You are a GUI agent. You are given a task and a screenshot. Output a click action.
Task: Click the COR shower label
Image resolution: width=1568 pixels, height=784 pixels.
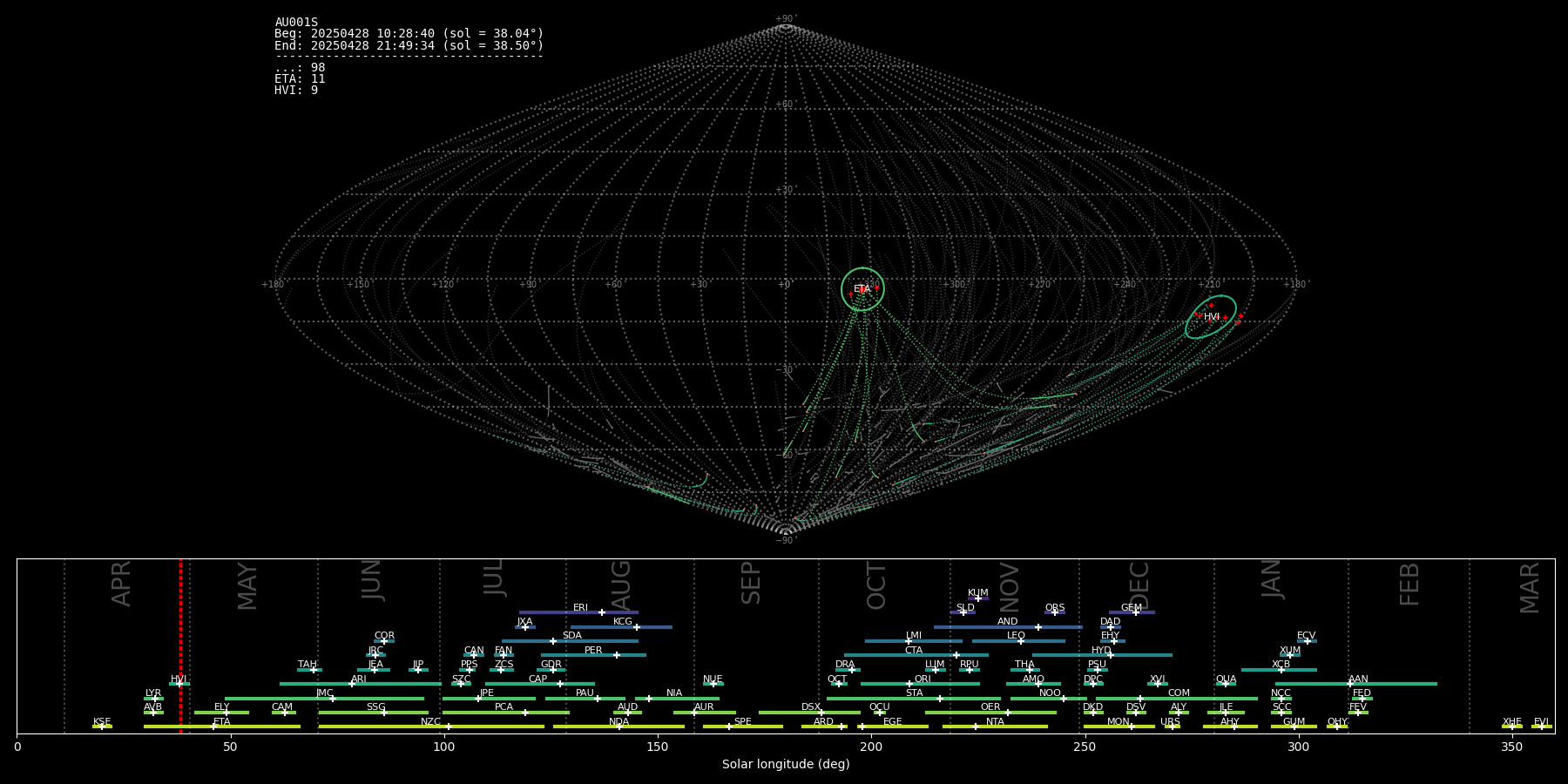pos(384,636)
